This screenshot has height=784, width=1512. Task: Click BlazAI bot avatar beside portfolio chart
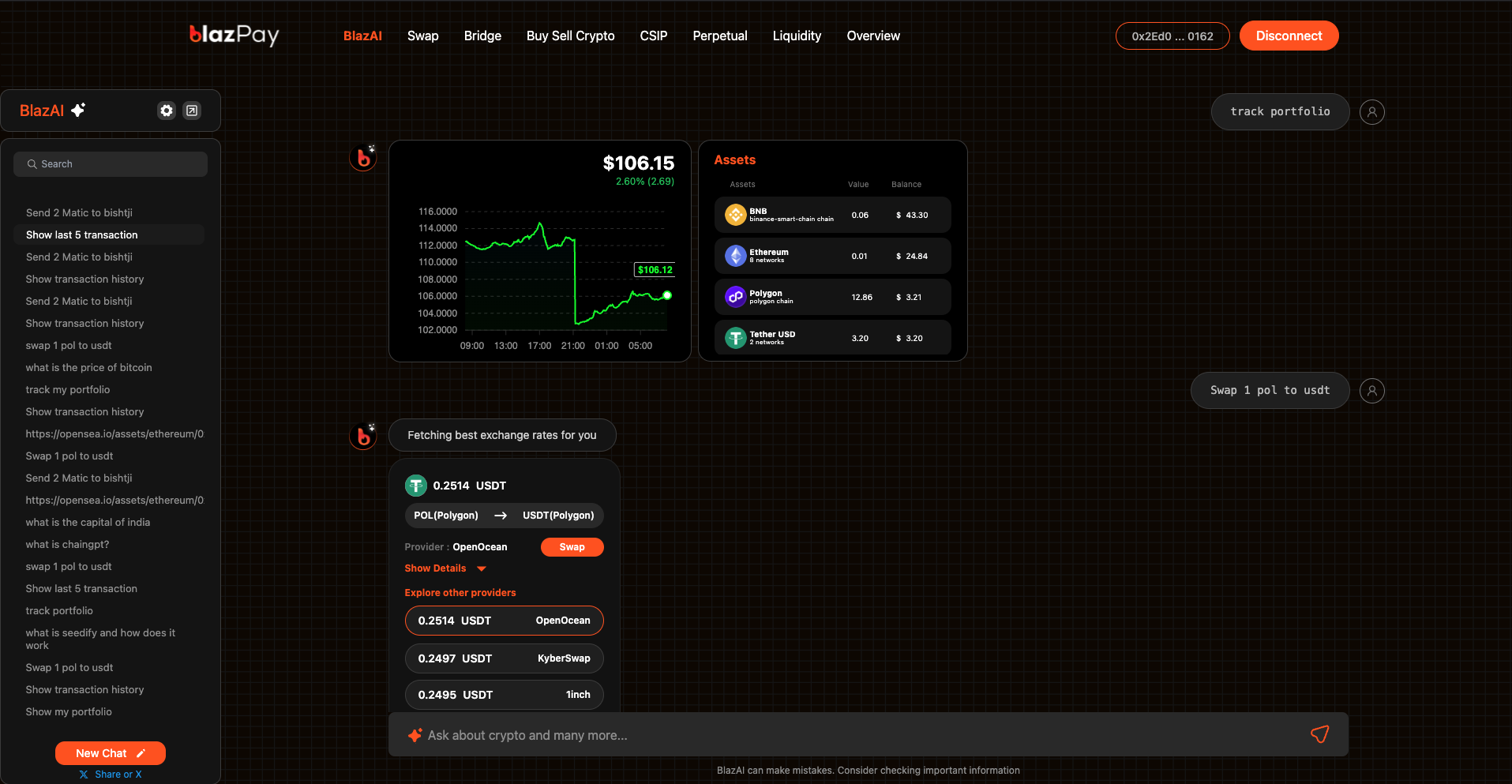[363, 158]
